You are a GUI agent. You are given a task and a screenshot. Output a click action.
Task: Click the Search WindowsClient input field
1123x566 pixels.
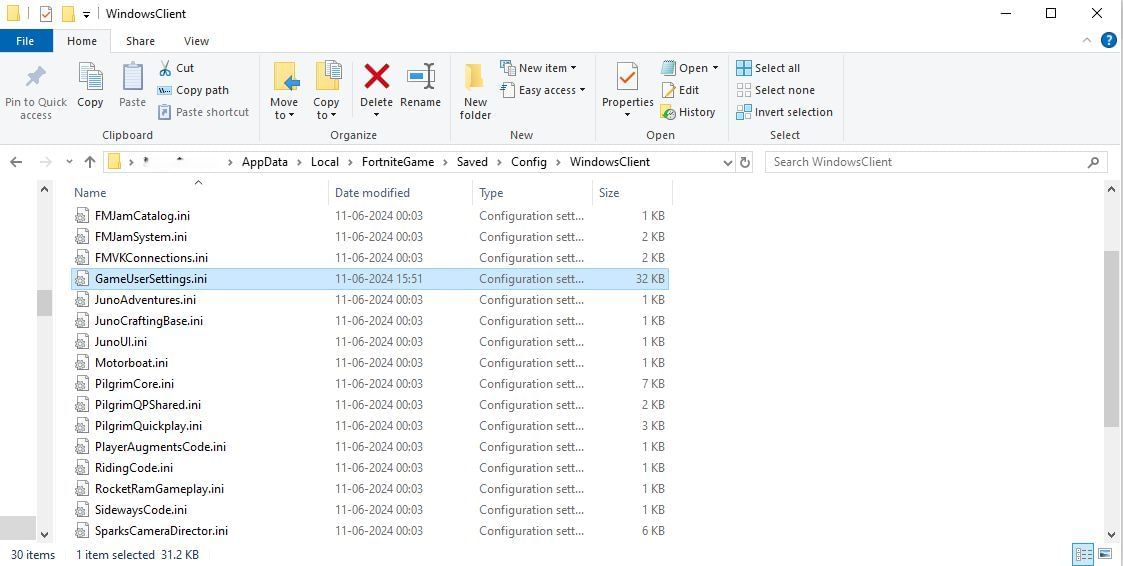click(925, 162)
